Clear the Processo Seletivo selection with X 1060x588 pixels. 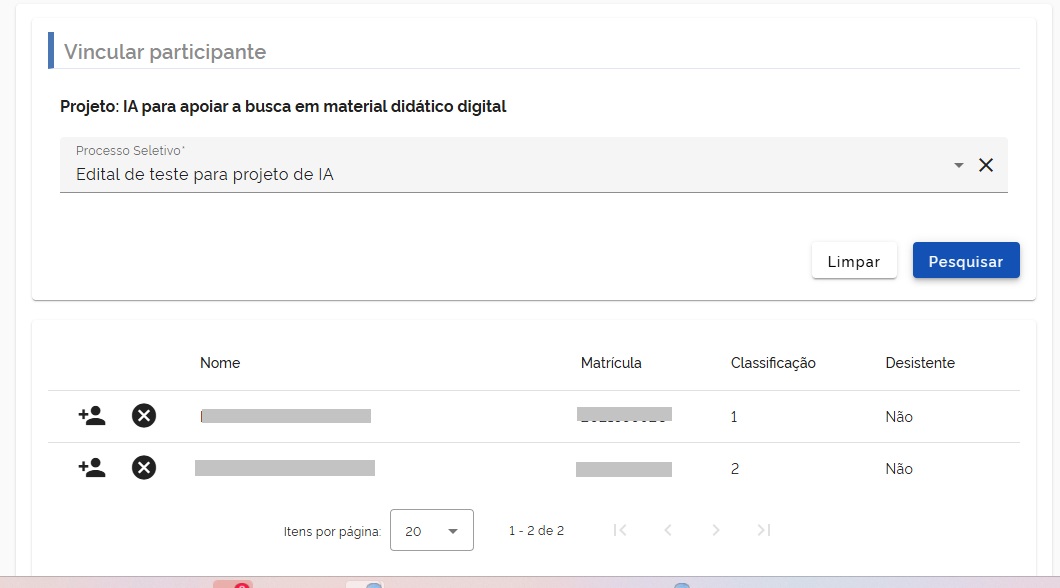coord(986,165)
